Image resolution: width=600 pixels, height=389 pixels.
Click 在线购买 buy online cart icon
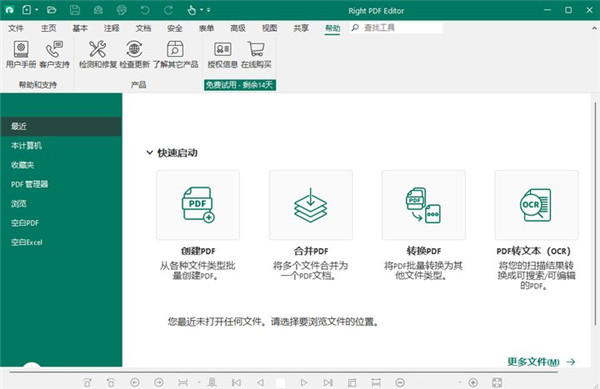click(x=256, y=55)
